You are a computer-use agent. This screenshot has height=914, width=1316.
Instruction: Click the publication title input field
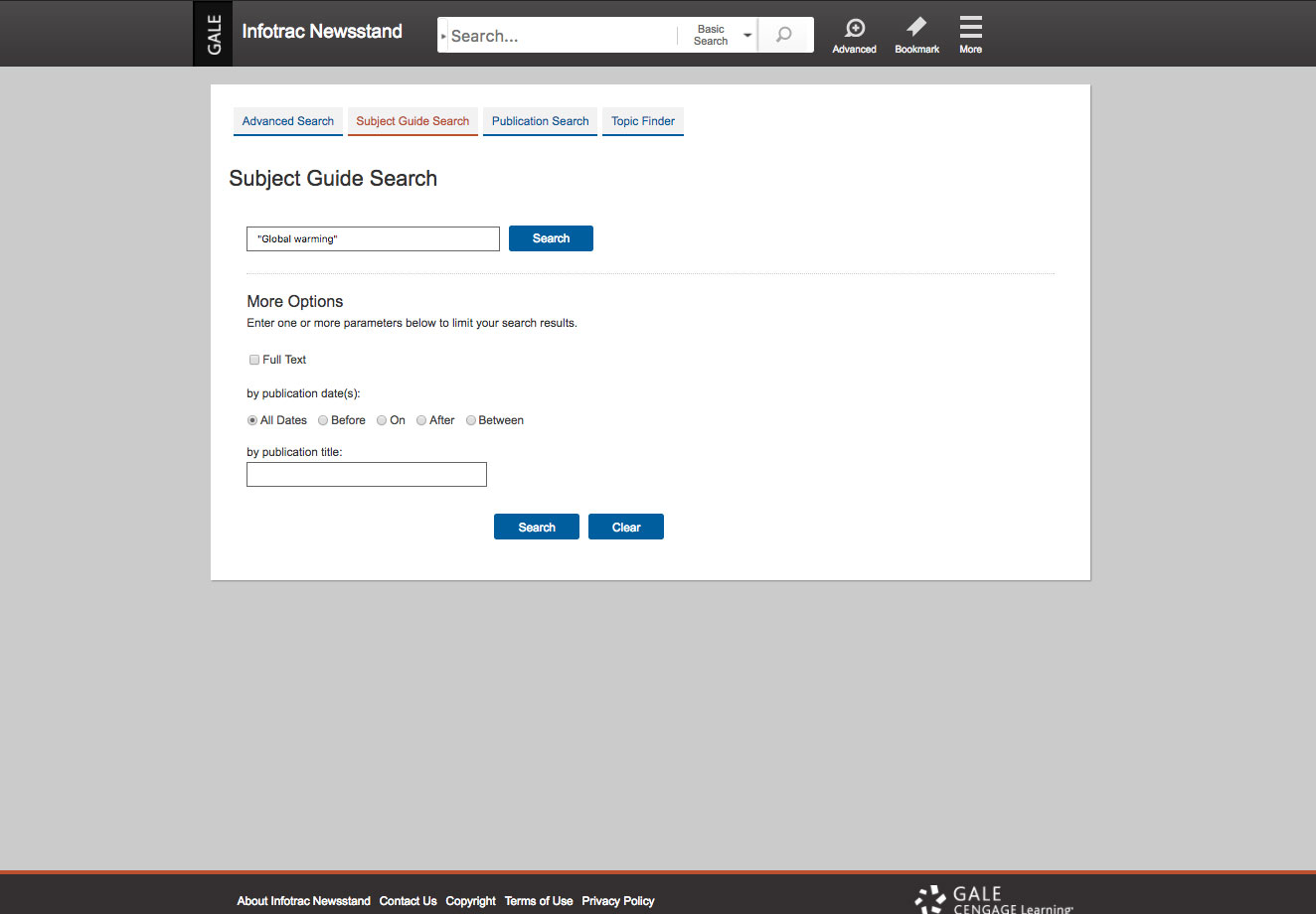point(367,474)
